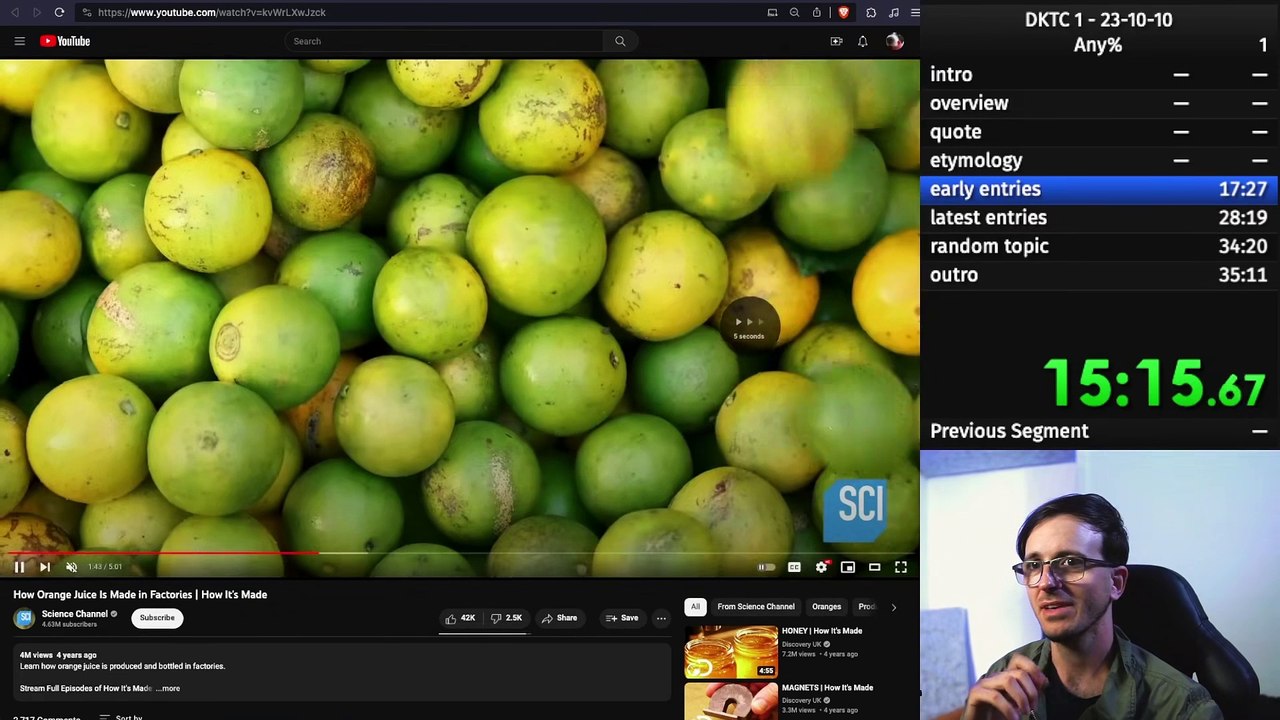The height and width of the screenshot is (720, 1280).
Task: Unmute the video volume
Action: point(71,567)
